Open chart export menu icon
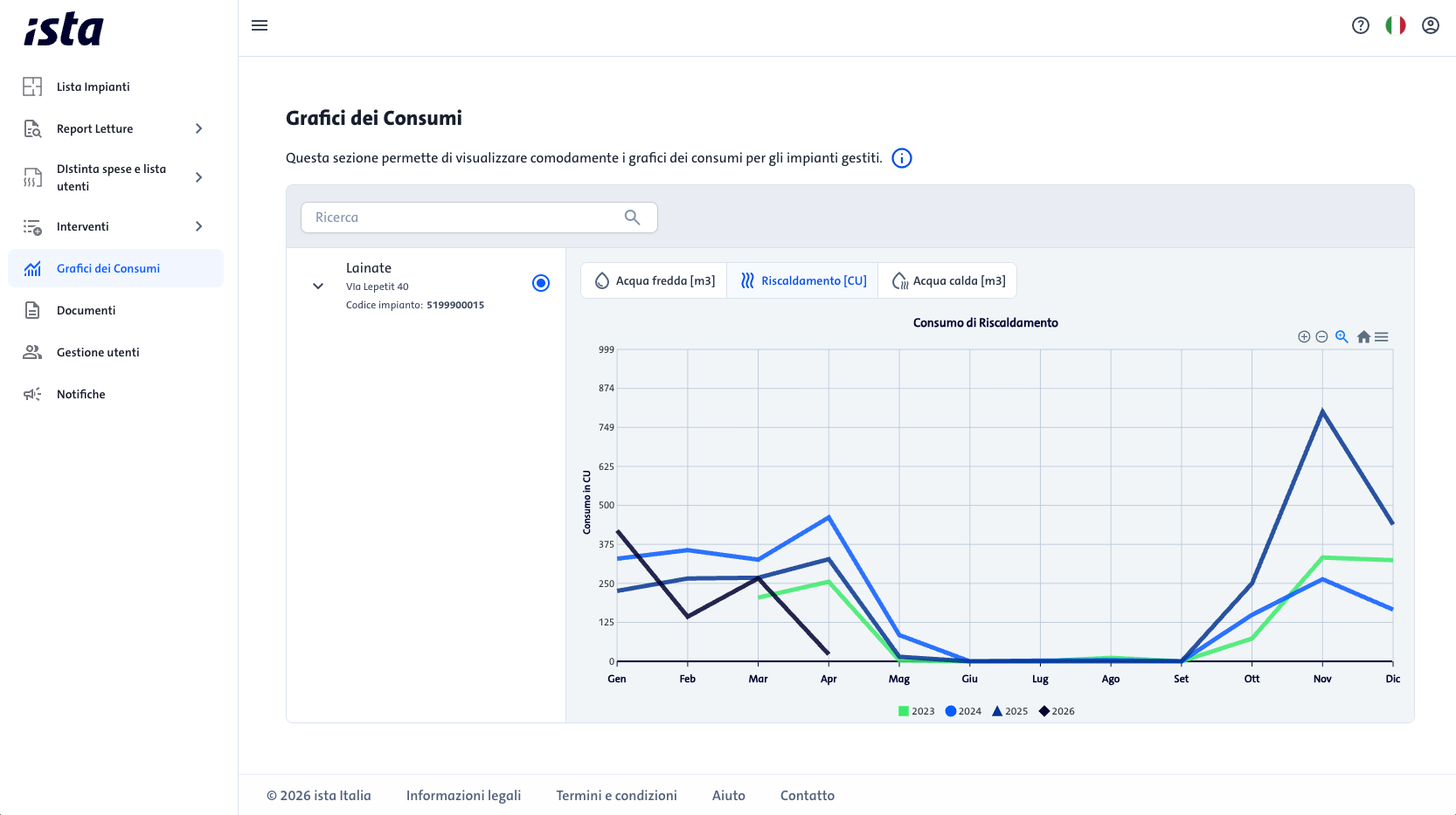The image size is (1456, 815). (1382, 337)
